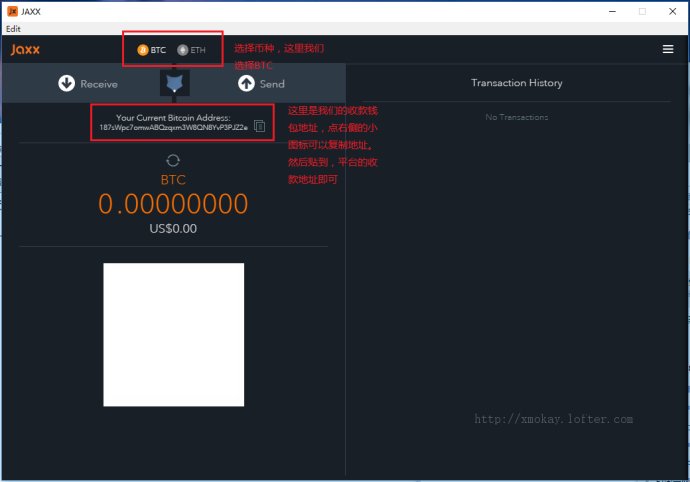Click the US$0.00 fiat value
Screen dimensions: 690x482
[173, 228]
